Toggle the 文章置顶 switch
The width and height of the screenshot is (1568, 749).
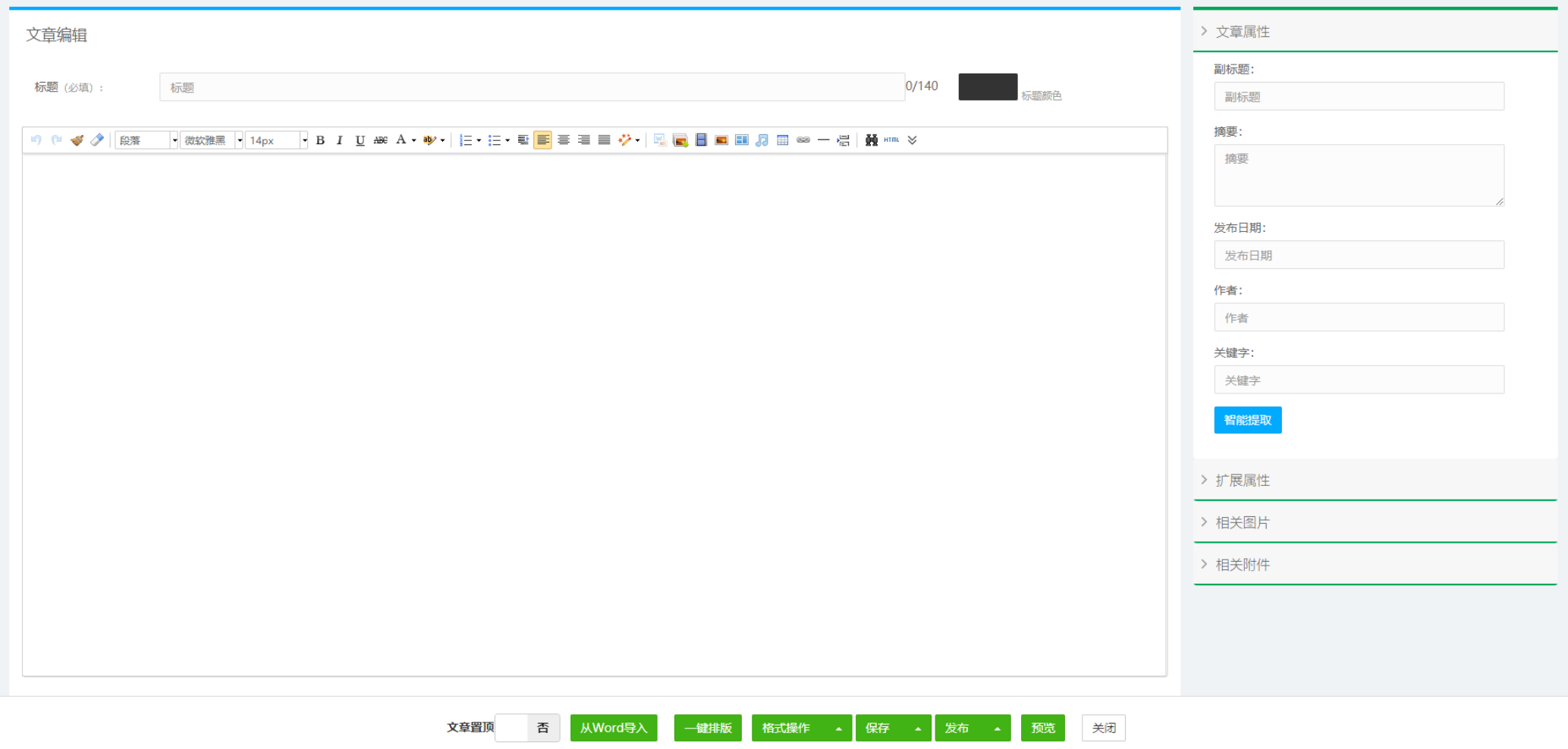(527, 728)
